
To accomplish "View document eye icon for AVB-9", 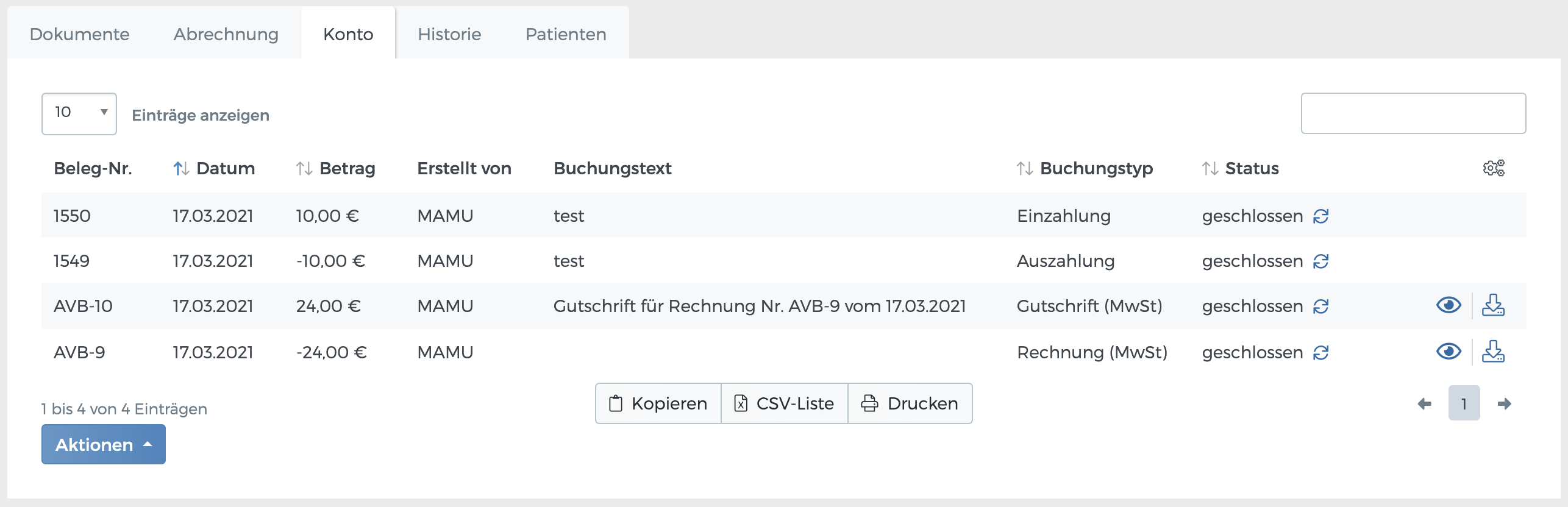I will pos(1449,351).
